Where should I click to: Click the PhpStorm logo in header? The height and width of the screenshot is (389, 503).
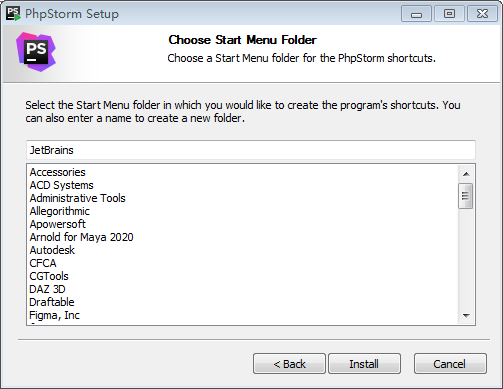(36, 52)
